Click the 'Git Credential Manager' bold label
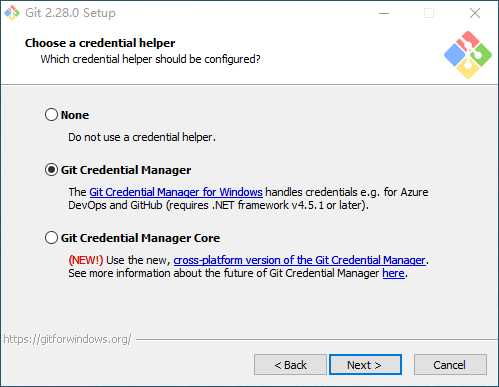The height and width of the screenshot is (387, 499). click(126, 170)
